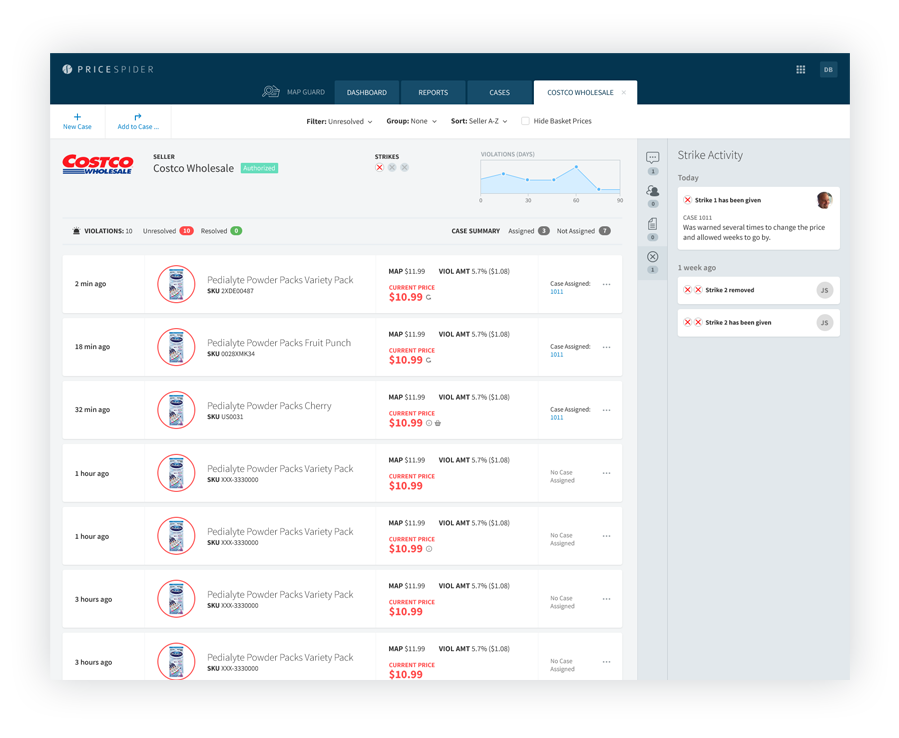
Task: Open the contacts sidebar icon
Action: coord(652,190)
